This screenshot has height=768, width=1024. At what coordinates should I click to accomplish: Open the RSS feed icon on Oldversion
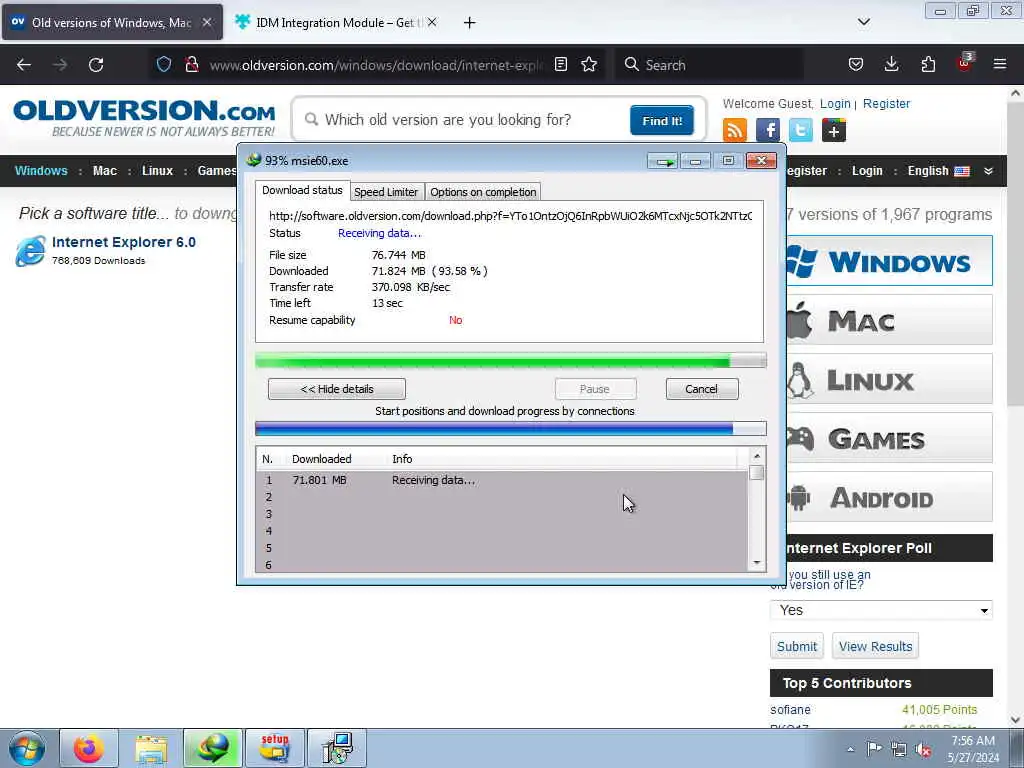tap(735, 130)
